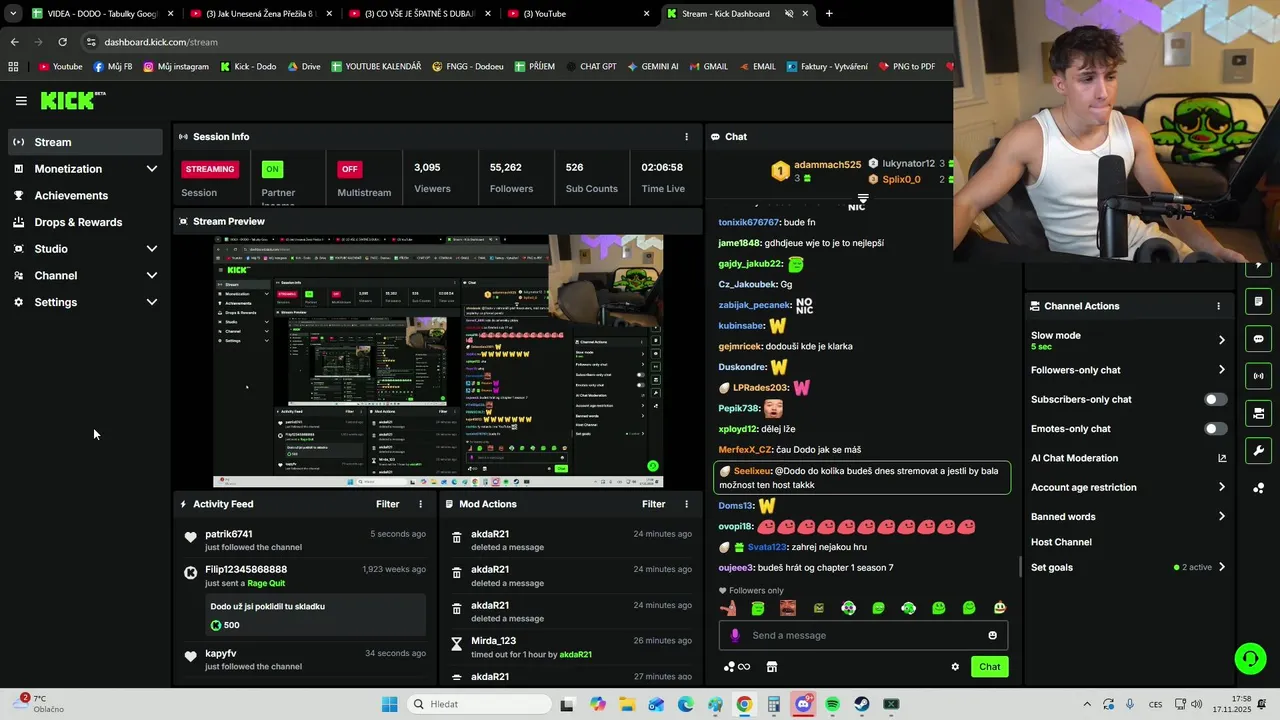Open CHAT GPT bookmark
Screen dimensions: 1280x720
590,67
